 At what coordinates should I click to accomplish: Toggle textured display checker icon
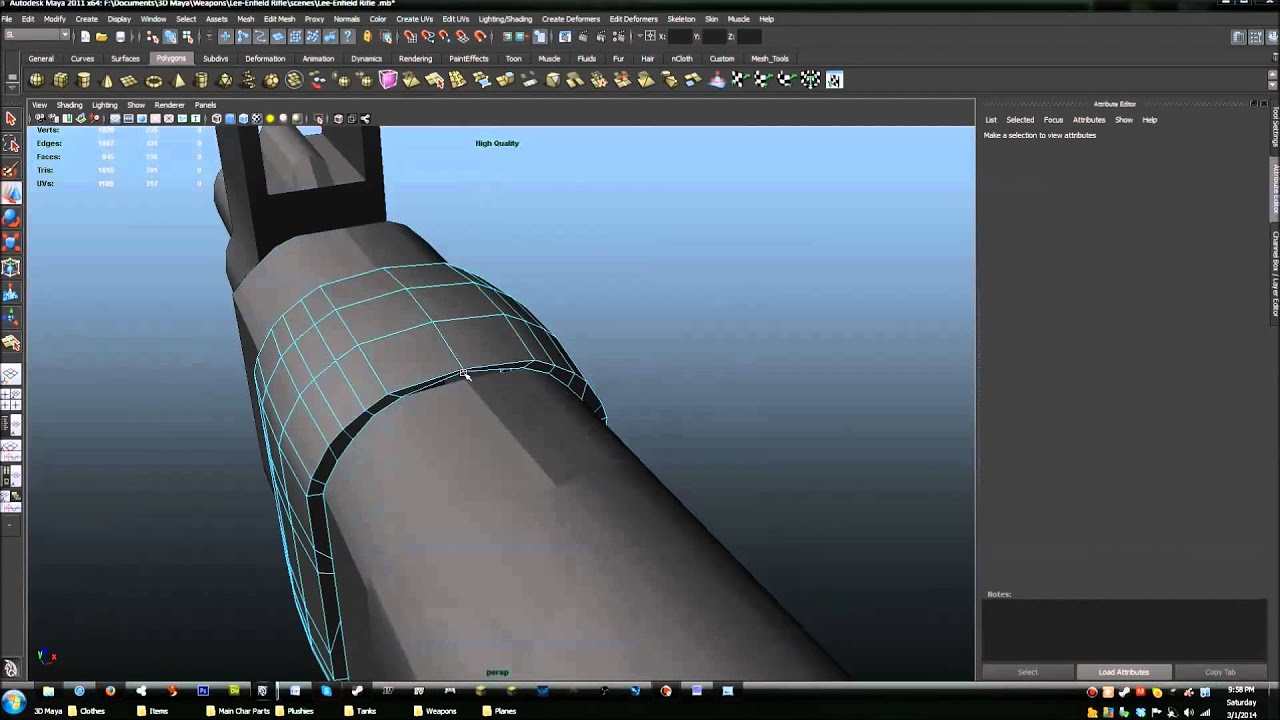pos(257,119)
